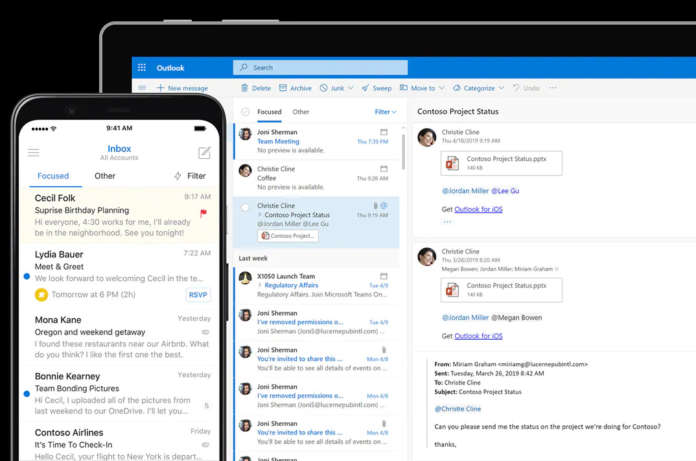Open hamburger menu on phone Inbox
This screenshot has width=696, height=461.
tap(34, 153)
